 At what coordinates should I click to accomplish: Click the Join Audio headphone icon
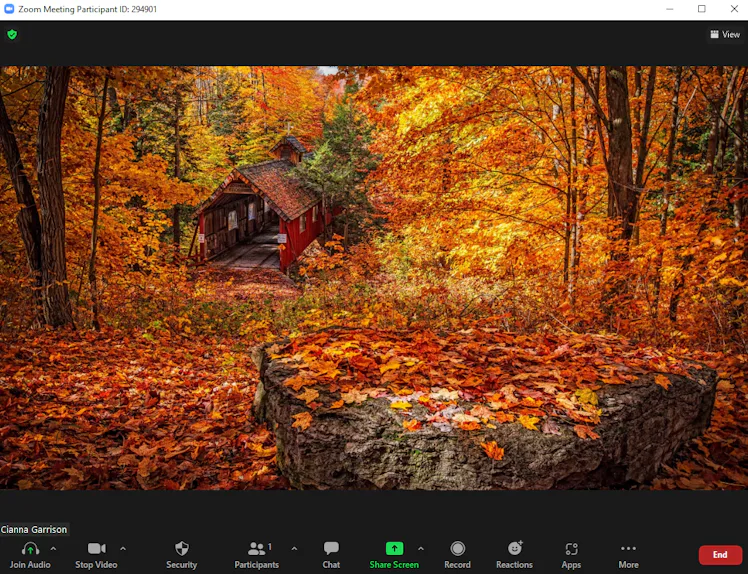(x=30, y=549)
